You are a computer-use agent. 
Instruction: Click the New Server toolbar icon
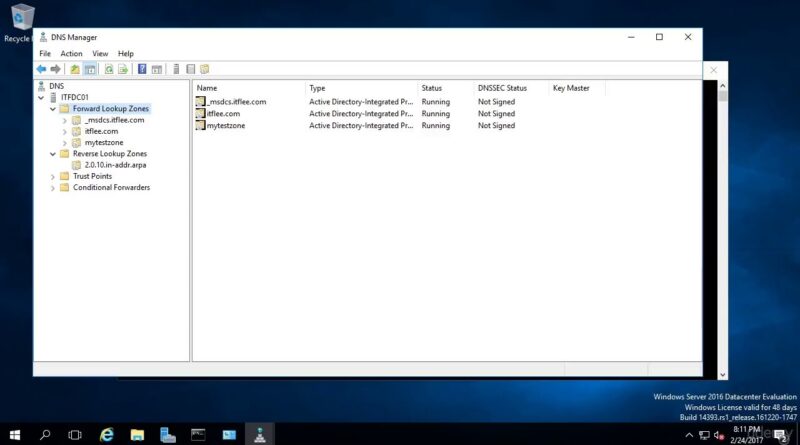[x=176, y=69]
